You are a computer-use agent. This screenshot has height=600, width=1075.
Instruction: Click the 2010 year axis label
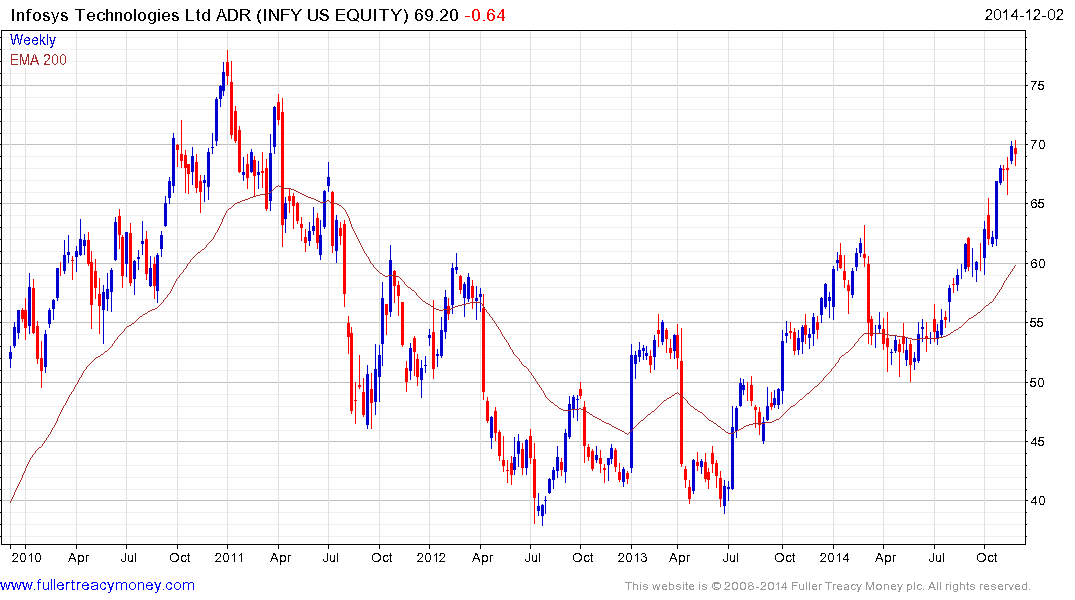pyautogui.click(x=27, y=557)
